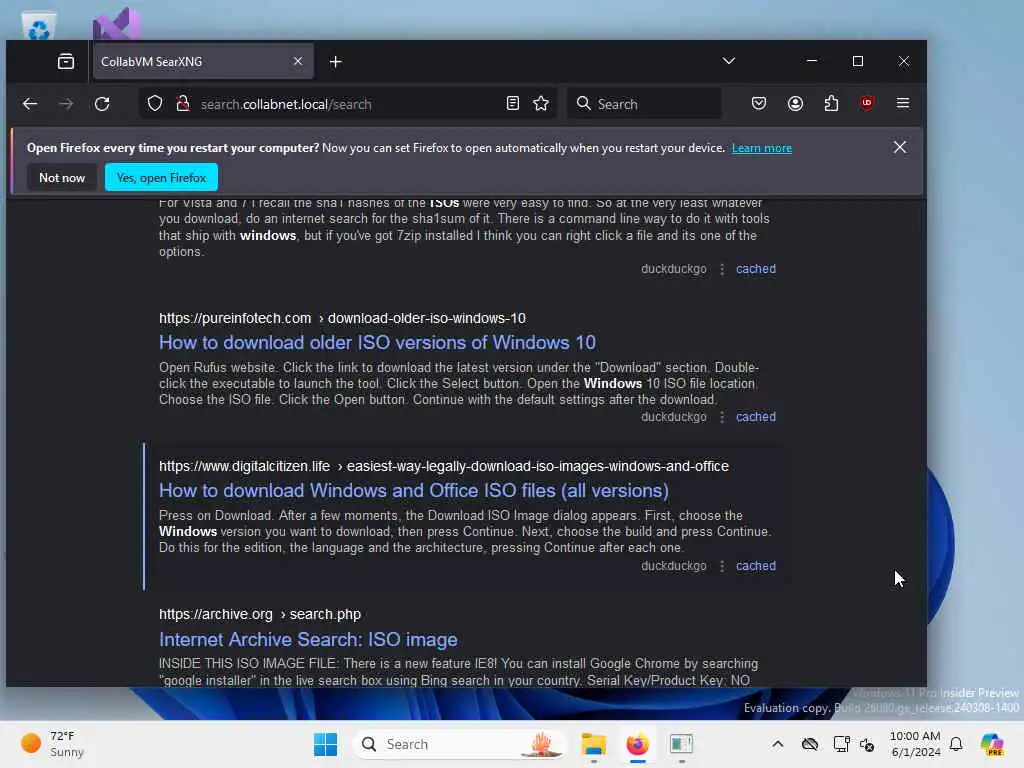Click the taskbar Search box

460,744
